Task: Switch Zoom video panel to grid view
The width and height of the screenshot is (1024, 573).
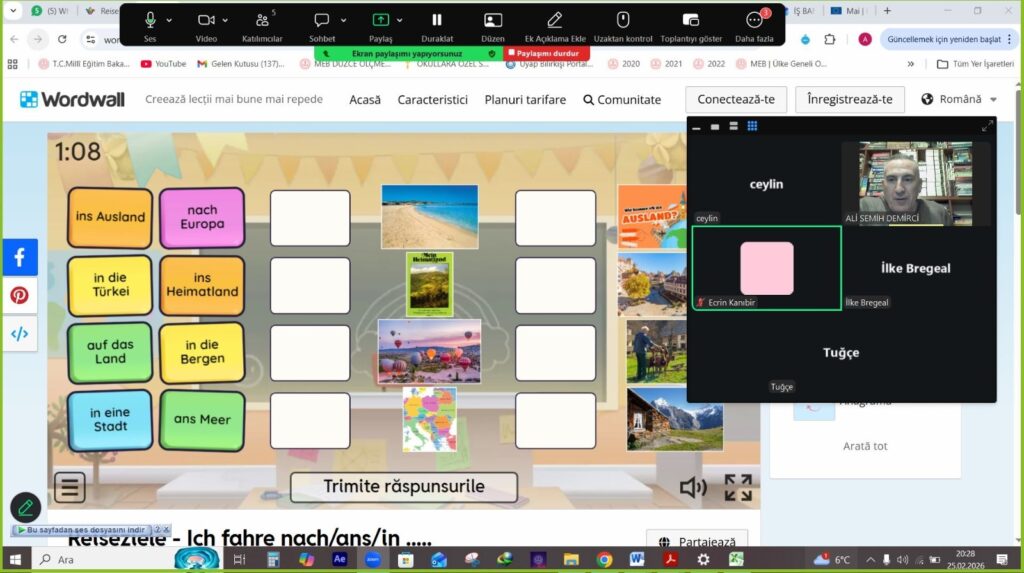Action: coord(752,126)
